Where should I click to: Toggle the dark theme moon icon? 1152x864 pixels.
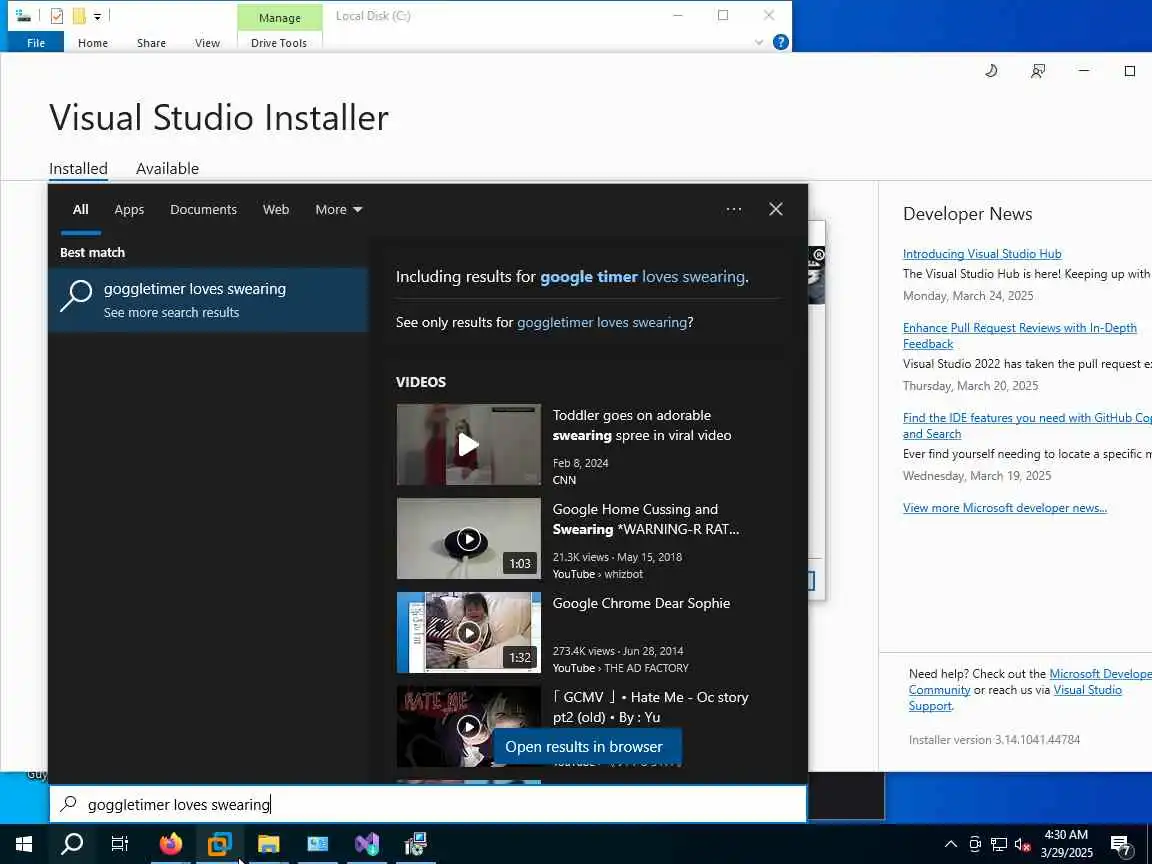(991, 71)
